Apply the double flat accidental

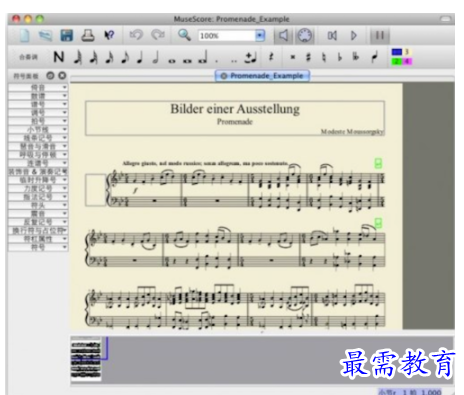(x=356, y=57)
